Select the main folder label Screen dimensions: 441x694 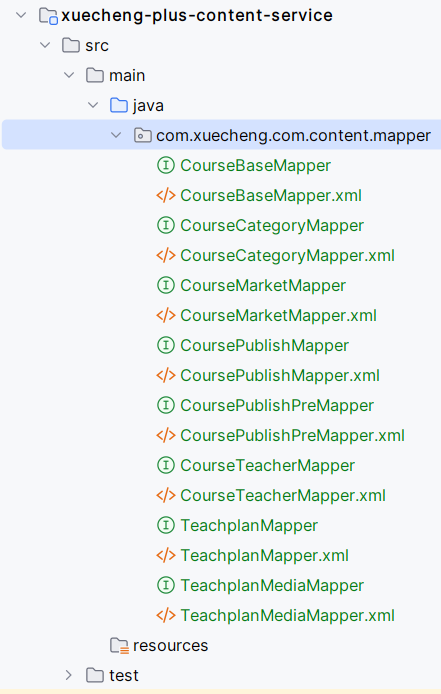point(127,76)
